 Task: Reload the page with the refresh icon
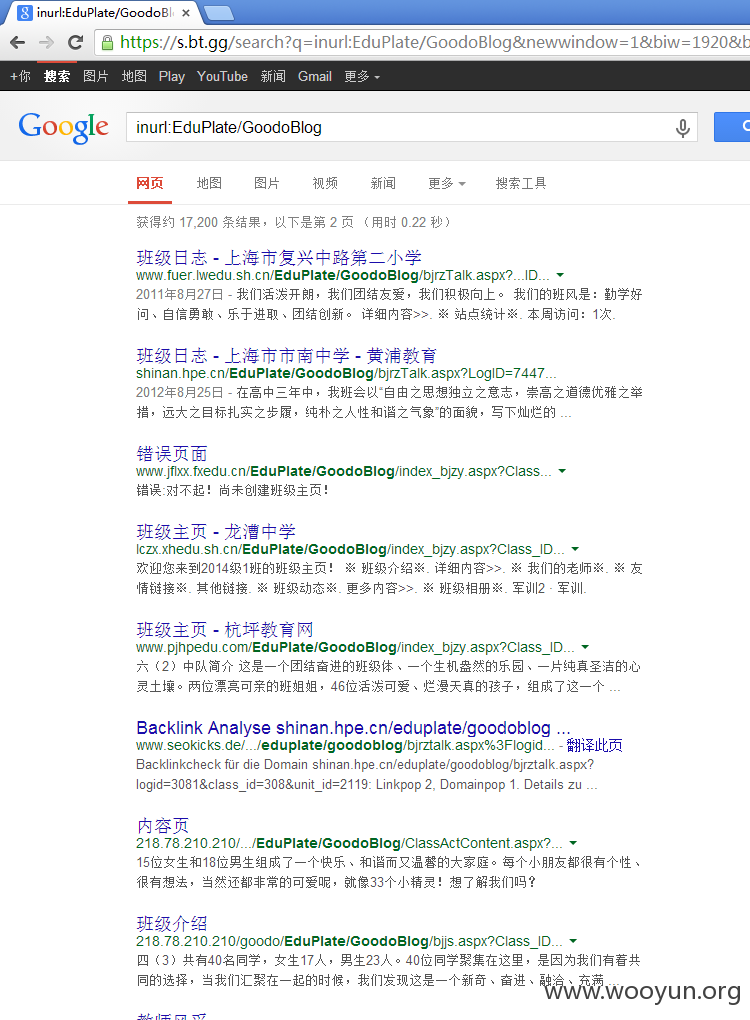[75, 43]
